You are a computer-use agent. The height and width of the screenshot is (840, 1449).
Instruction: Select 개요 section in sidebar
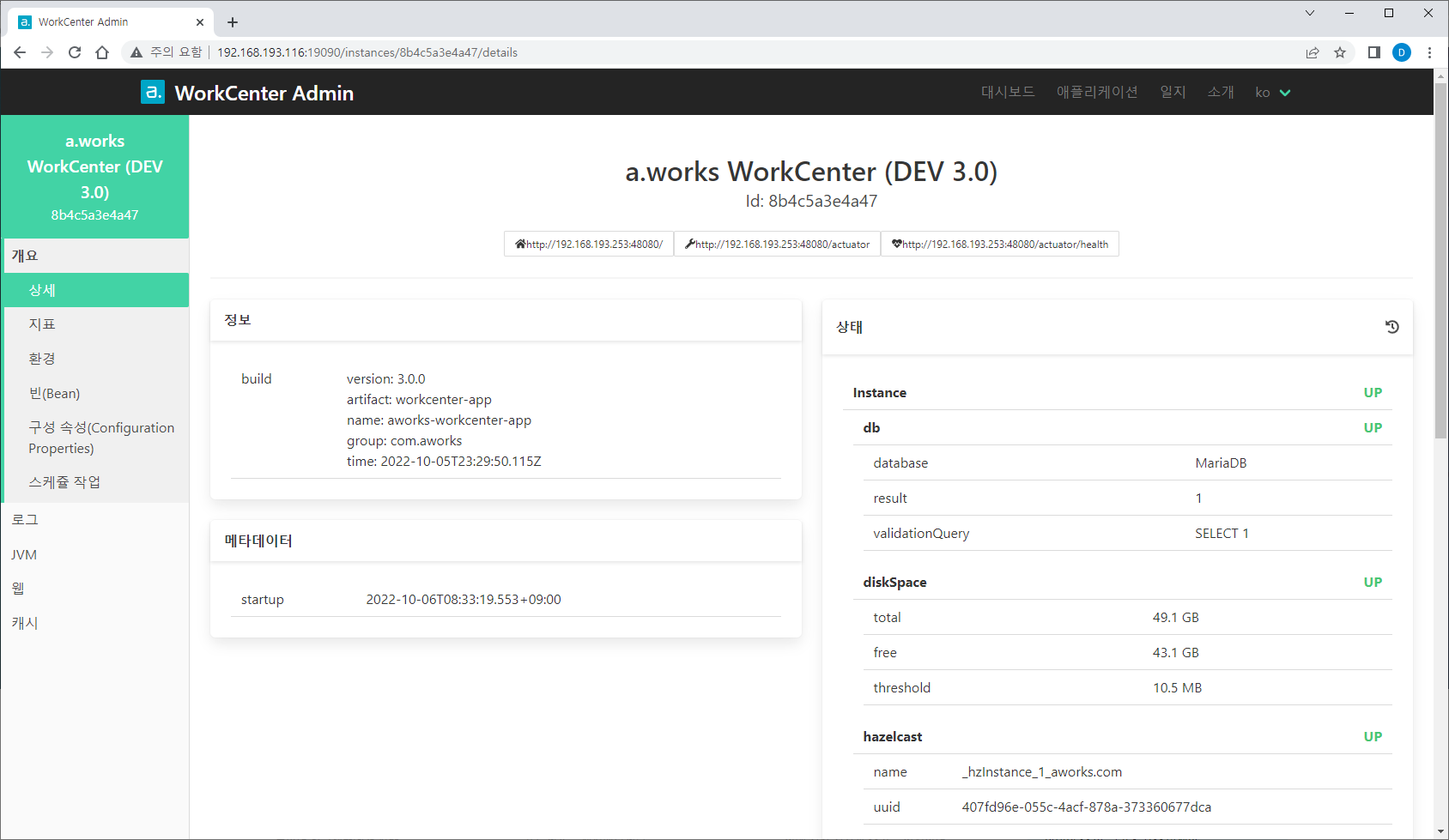pyautogui.click(x=95, y=256)
